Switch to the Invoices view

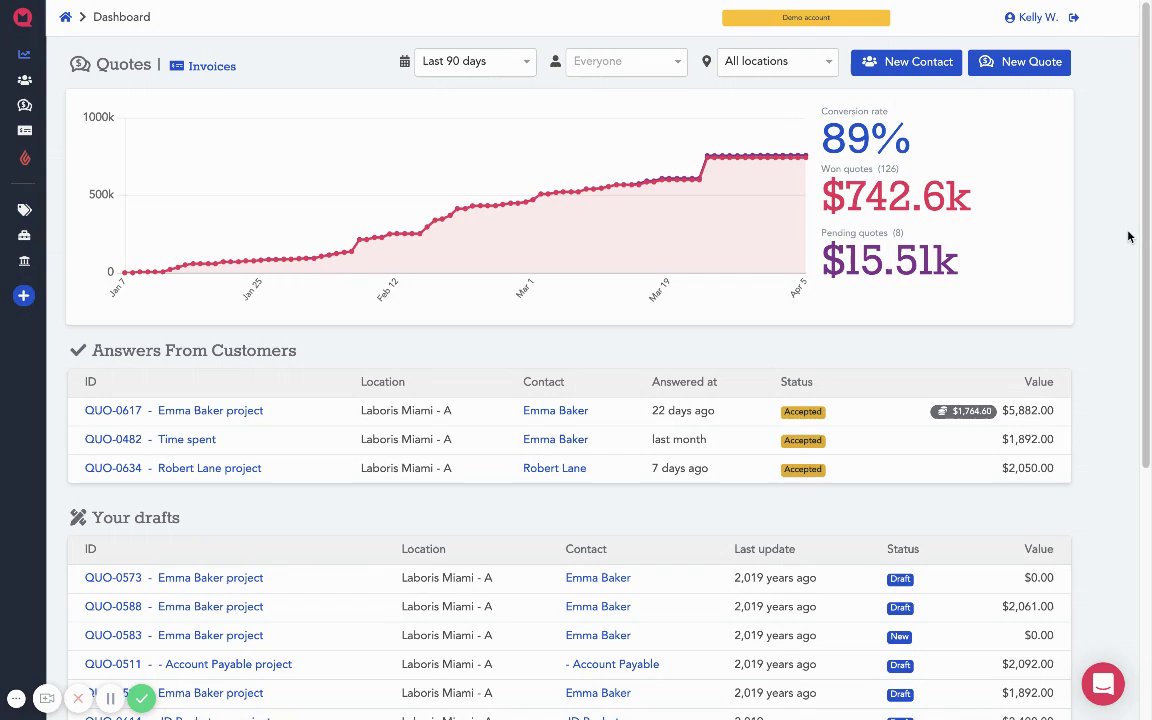pyautogui.click(x=203, y=66)
